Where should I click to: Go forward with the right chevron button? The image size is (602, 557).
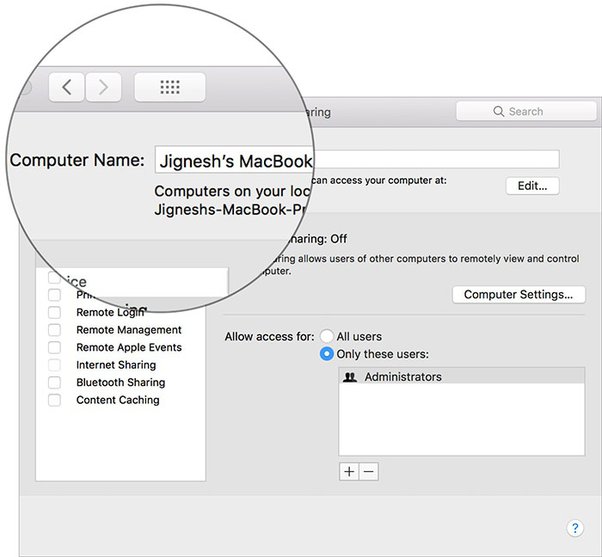pyautogui.click(x=103, y=87)
